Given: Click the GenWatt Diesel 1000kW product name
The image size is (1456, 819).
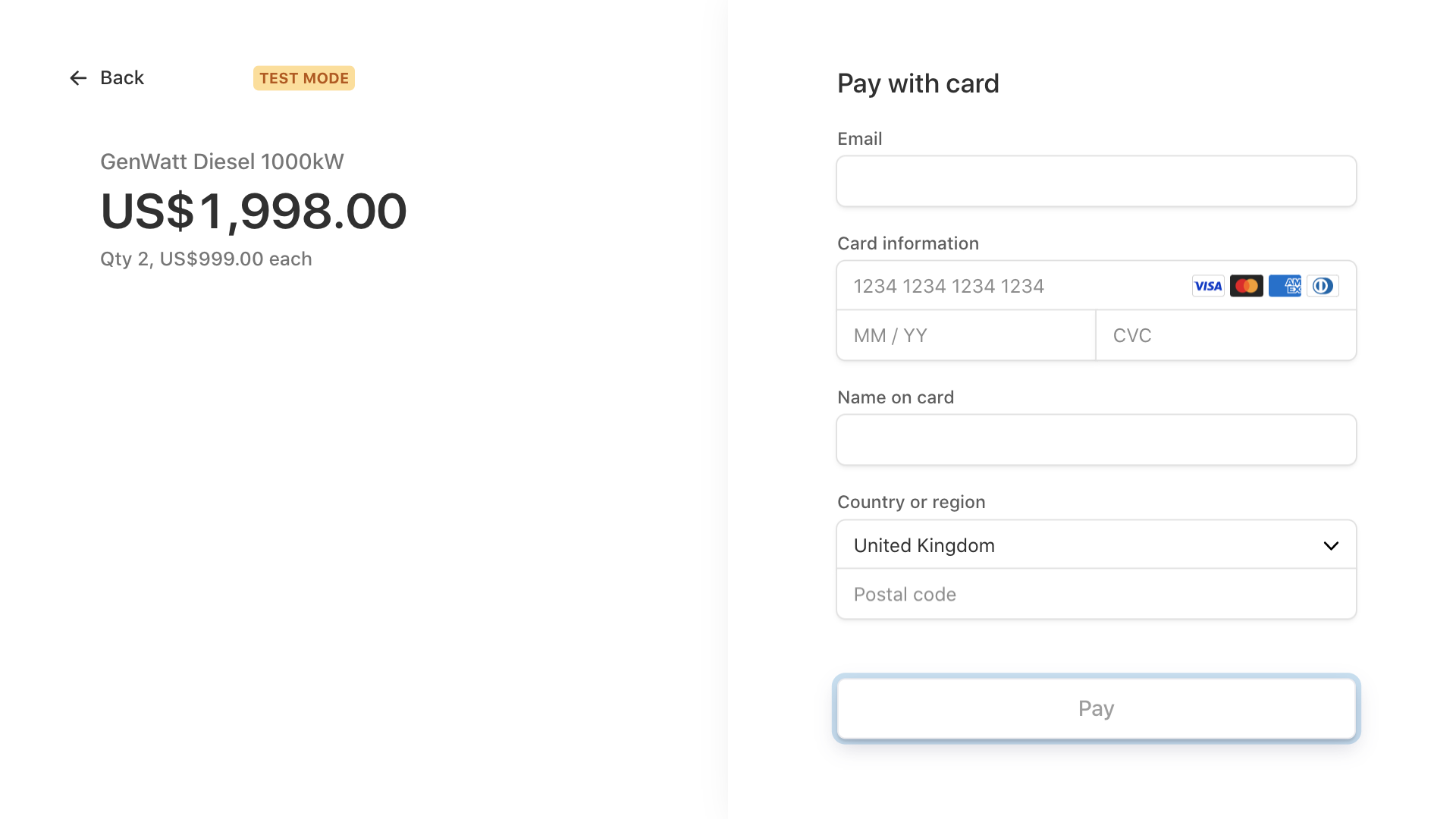Looking at the screenshot, I should pos(222,162).
